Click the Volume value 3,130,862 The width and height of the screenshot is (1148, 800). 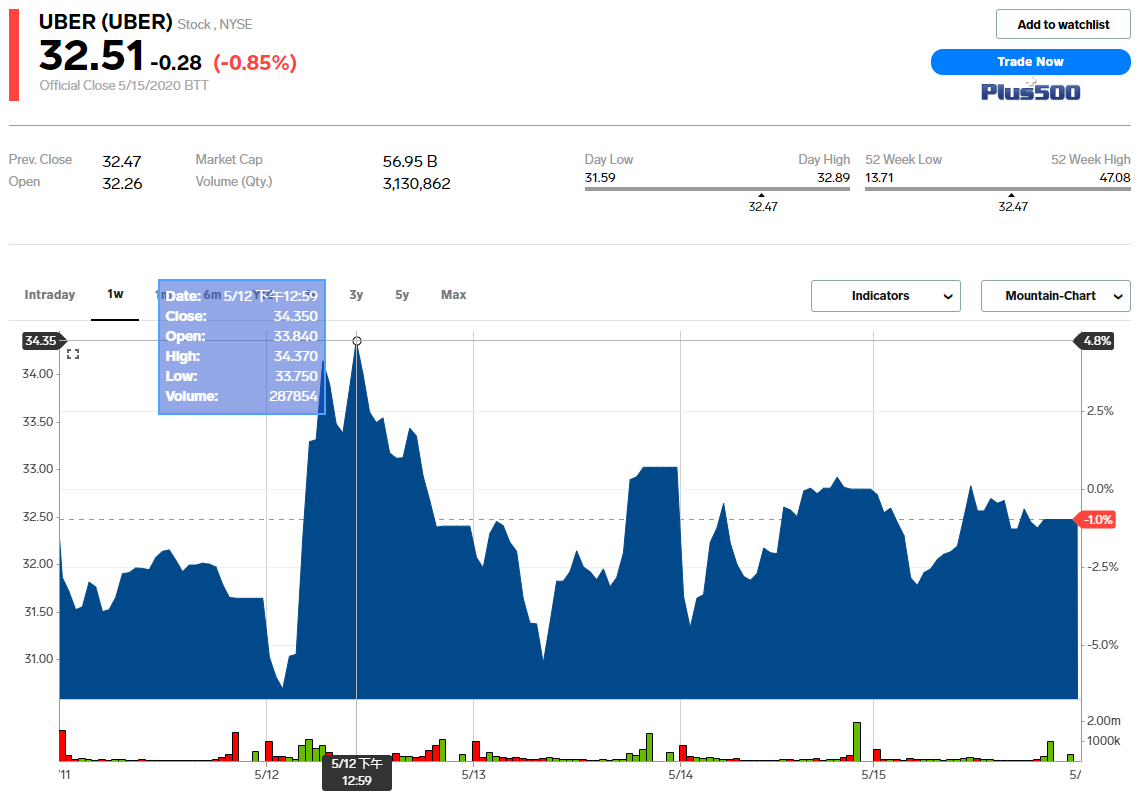417,184
